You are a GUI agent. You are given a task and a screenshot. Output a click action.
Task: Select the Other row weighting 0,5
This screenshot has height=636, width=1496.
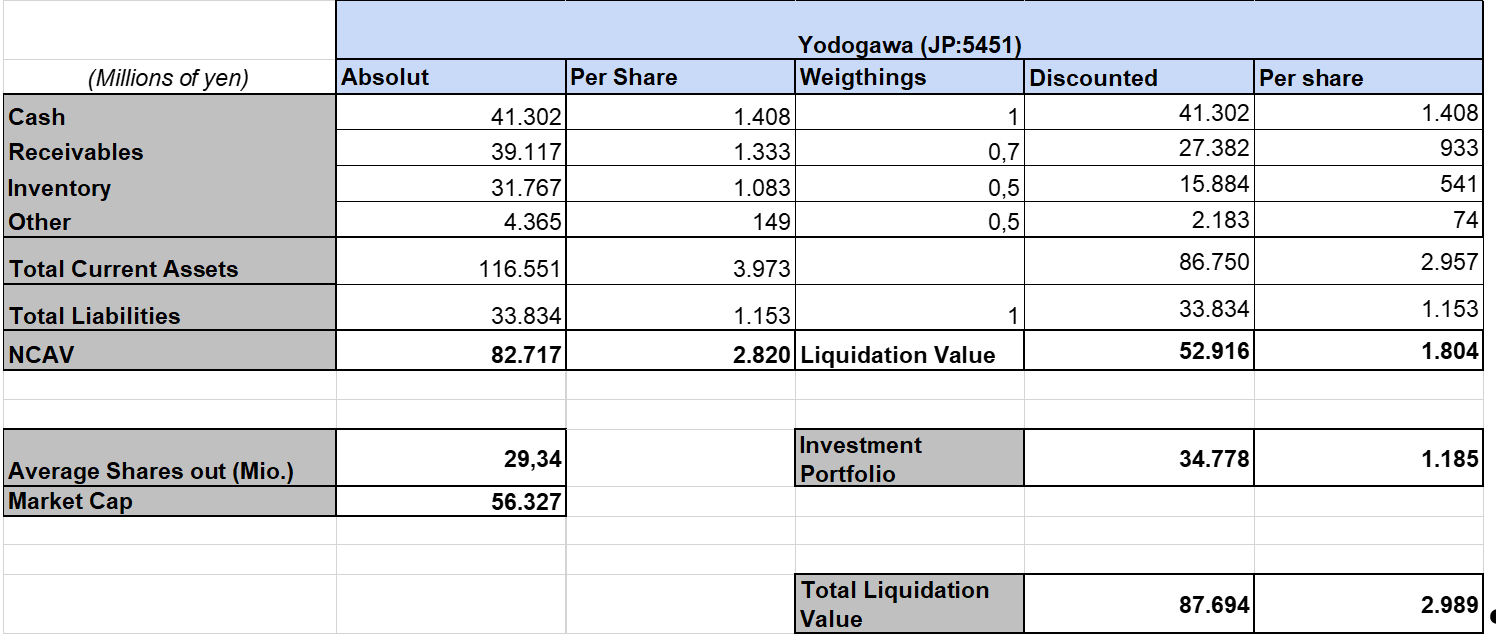(910, 221)
